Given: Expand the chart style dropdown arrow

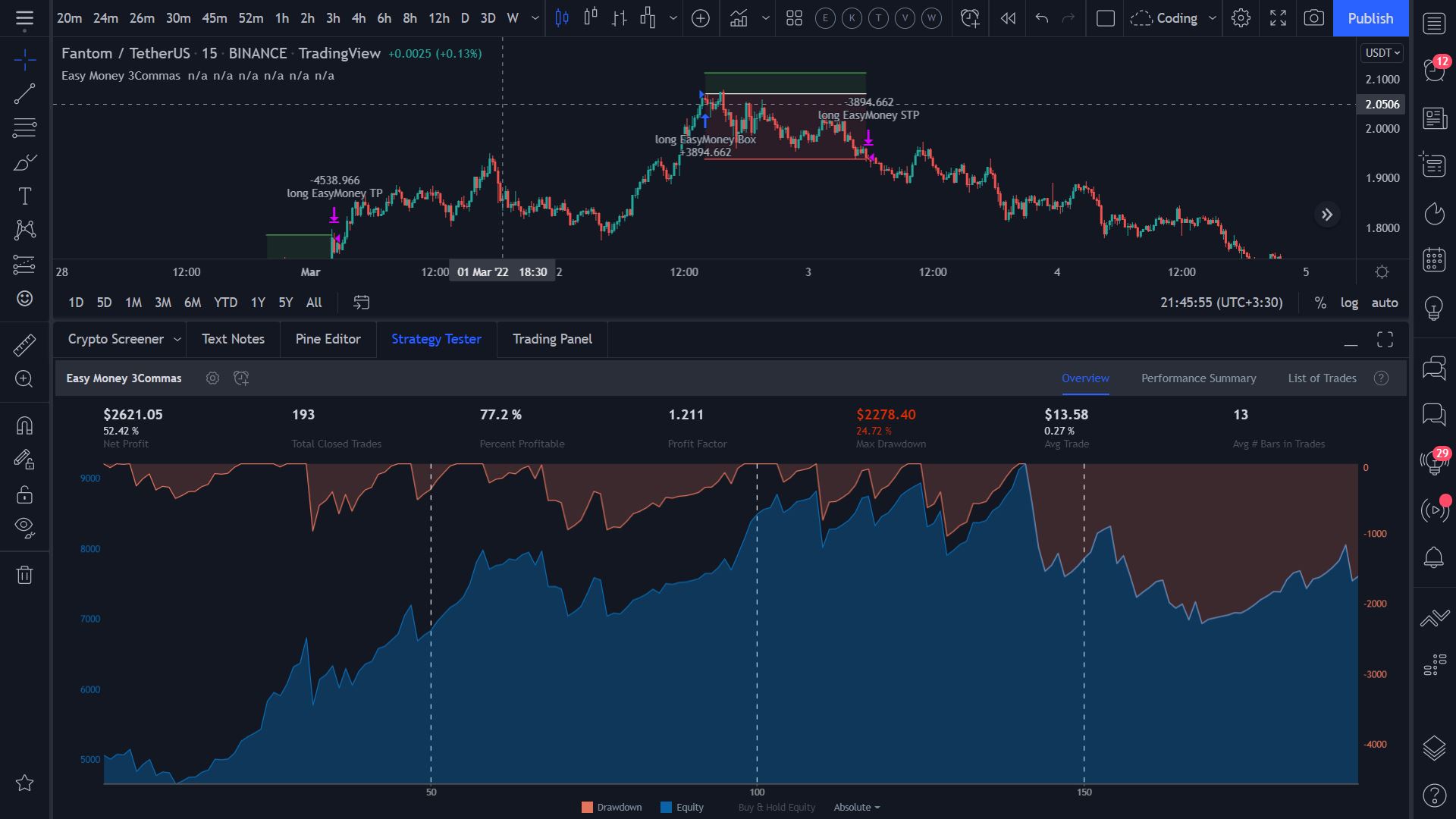Looking at the screenshot, I should pyautogui.click(x=673, y=18).
